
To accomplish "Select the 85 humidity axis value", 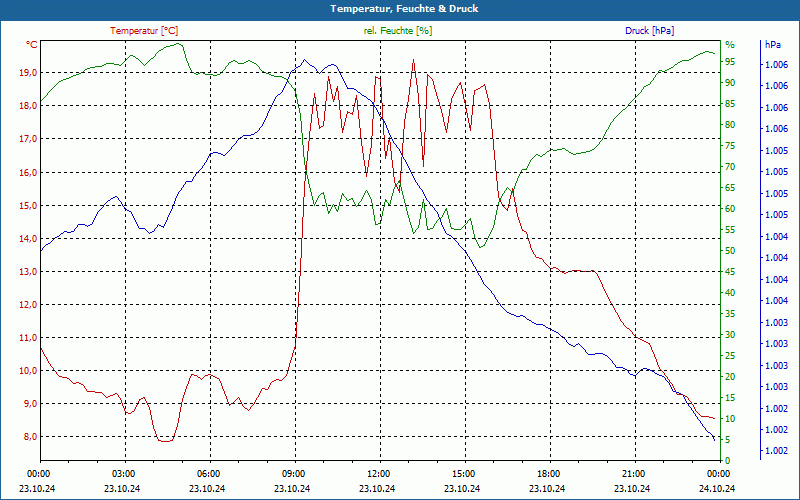I will point(730,104).
